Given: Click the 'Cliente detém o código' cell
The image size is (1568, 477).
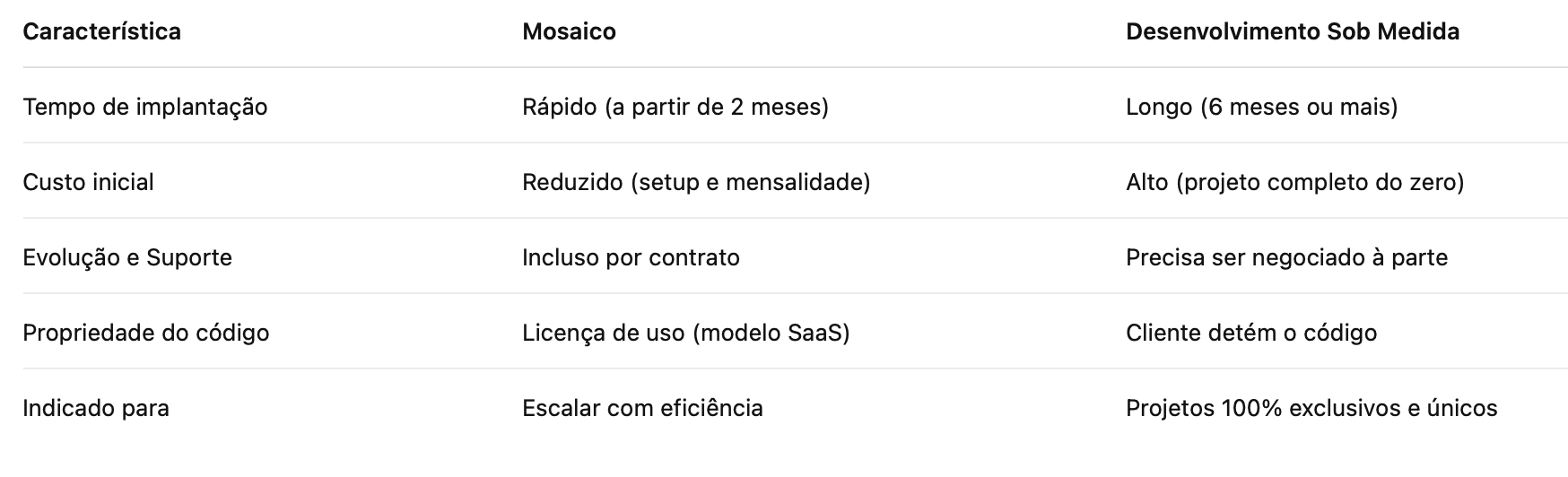Looking at the screenshot, I should click(x=1250, y=333).
